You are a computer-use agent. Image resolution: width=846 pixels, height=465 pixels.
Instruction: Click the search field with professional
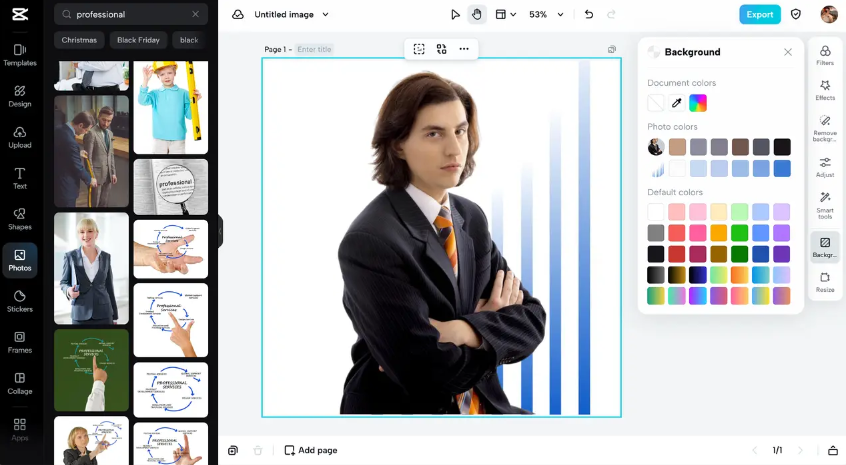click(131, 15)
